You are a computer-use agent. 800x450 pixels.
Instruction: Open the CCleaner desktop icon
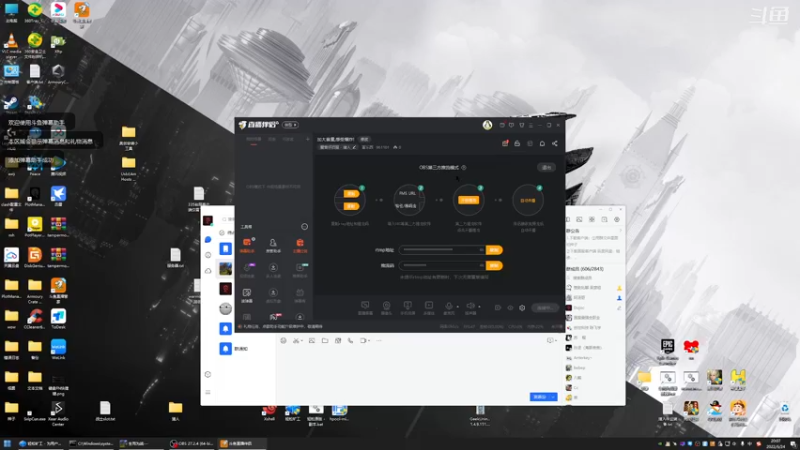pos(35,319)
